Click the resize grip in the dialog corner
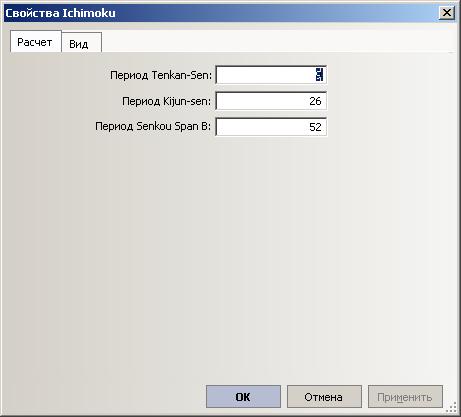This screenshot has width=461, height=417. [x=451, y=407]
